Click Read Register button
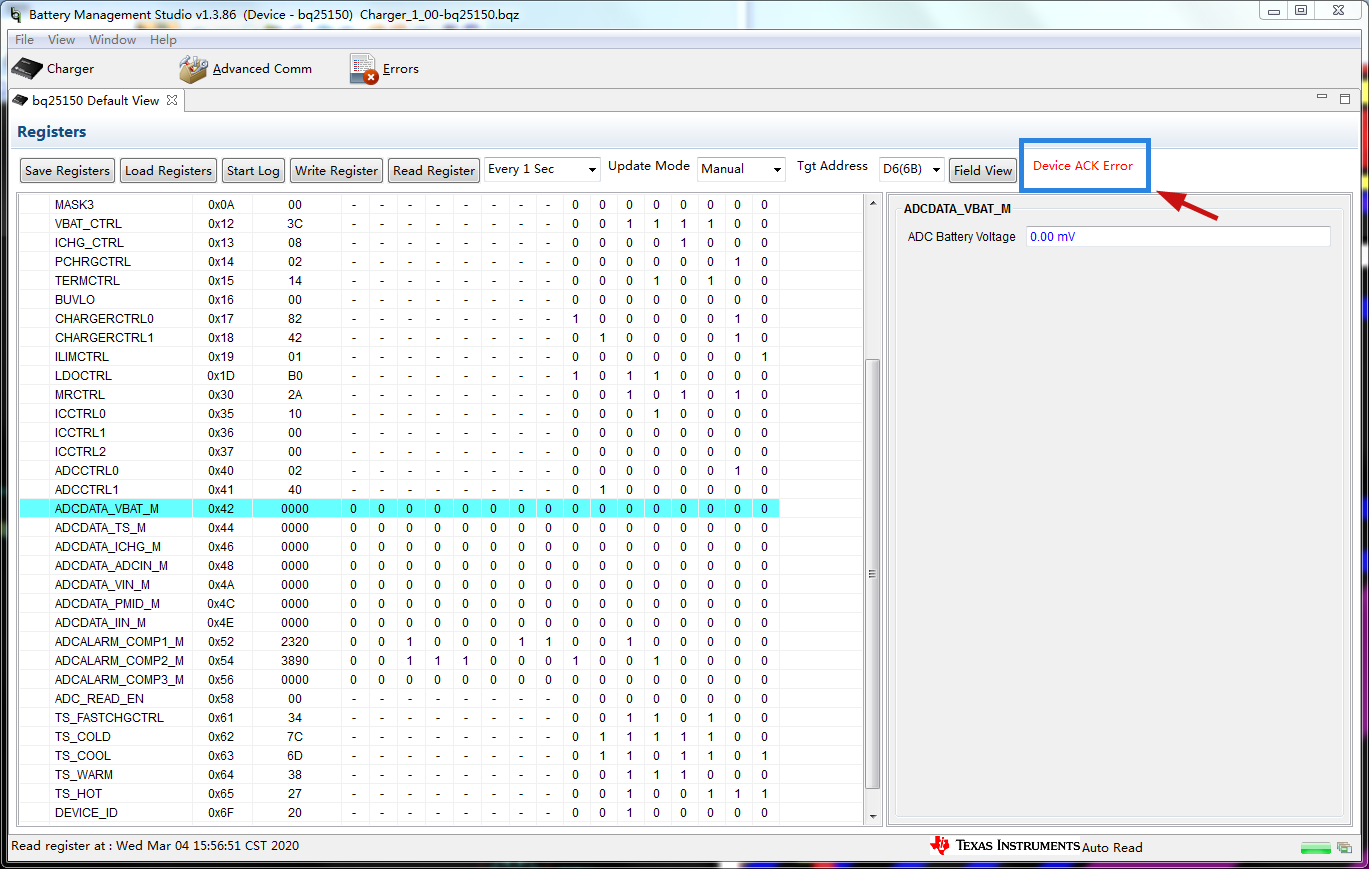Image resolution: width=1369 pixels, height=869 pixels. [434, 170]
